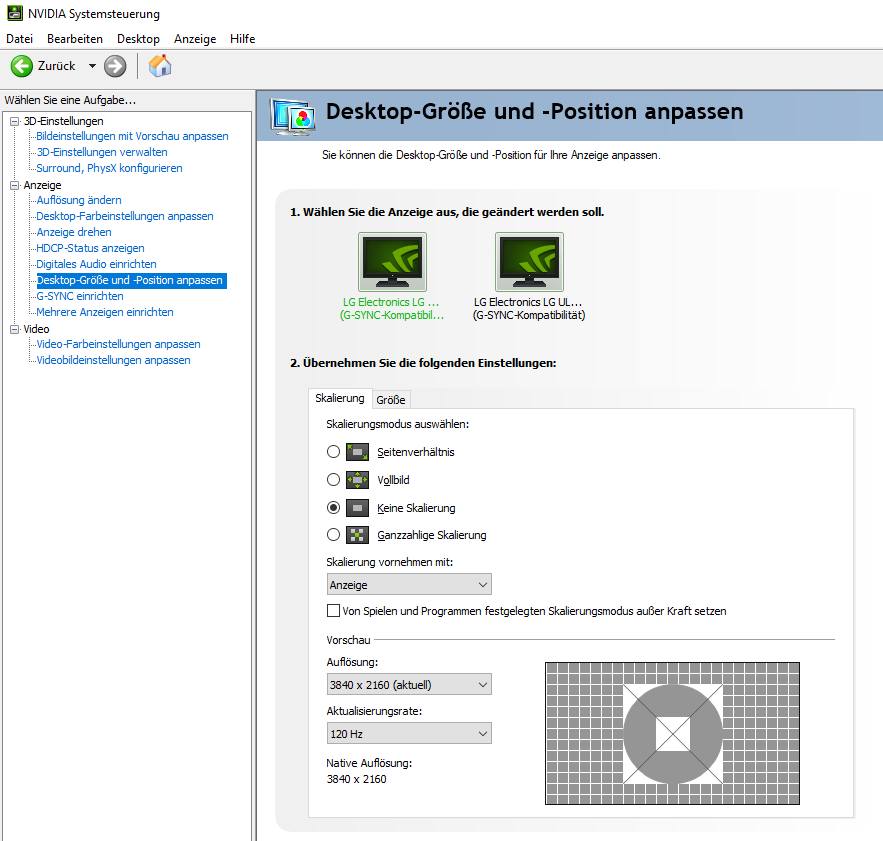The width and height of the screenshot is (883, 841).
Task: Click the 3D-Einstellungen tree label
Action: pos(63,121)
